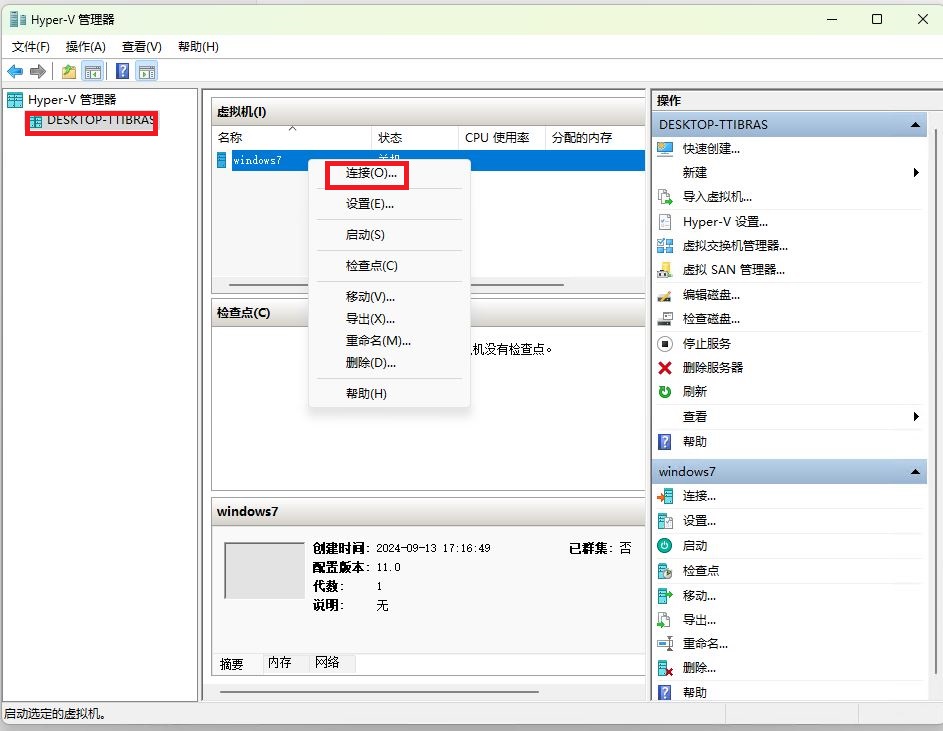Sort virtual machines by the 名称 column
The image size is (943, 731).
292,138
